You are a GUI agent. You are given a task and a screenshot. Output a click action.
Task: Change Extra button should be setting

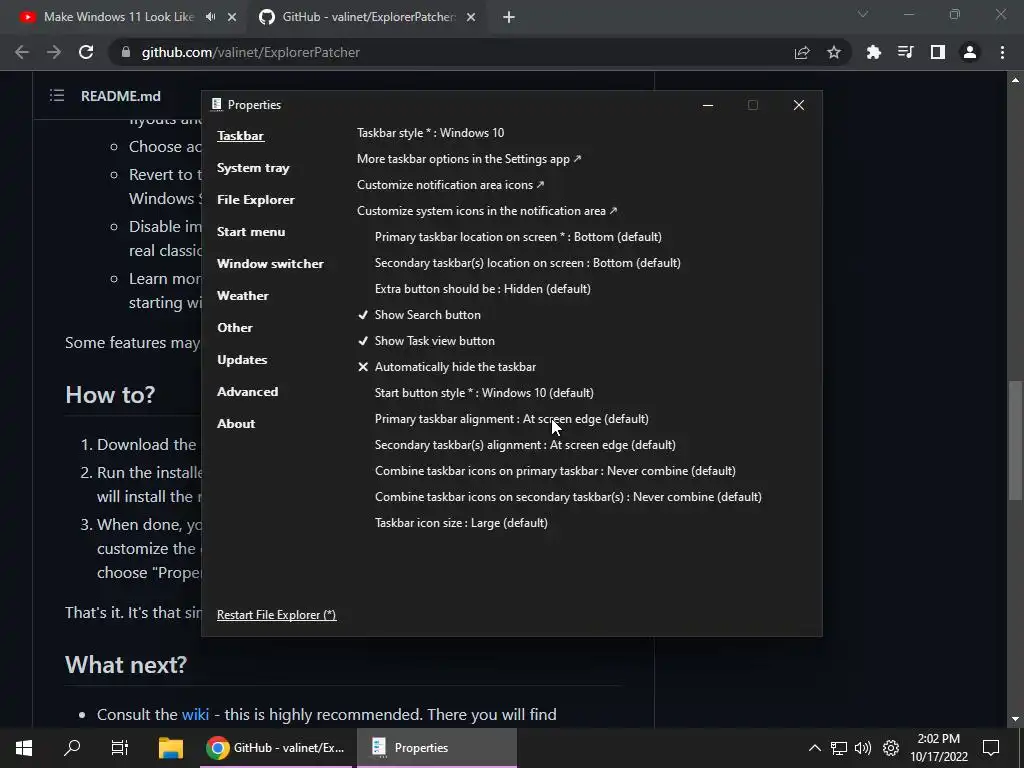coord(483,289)
